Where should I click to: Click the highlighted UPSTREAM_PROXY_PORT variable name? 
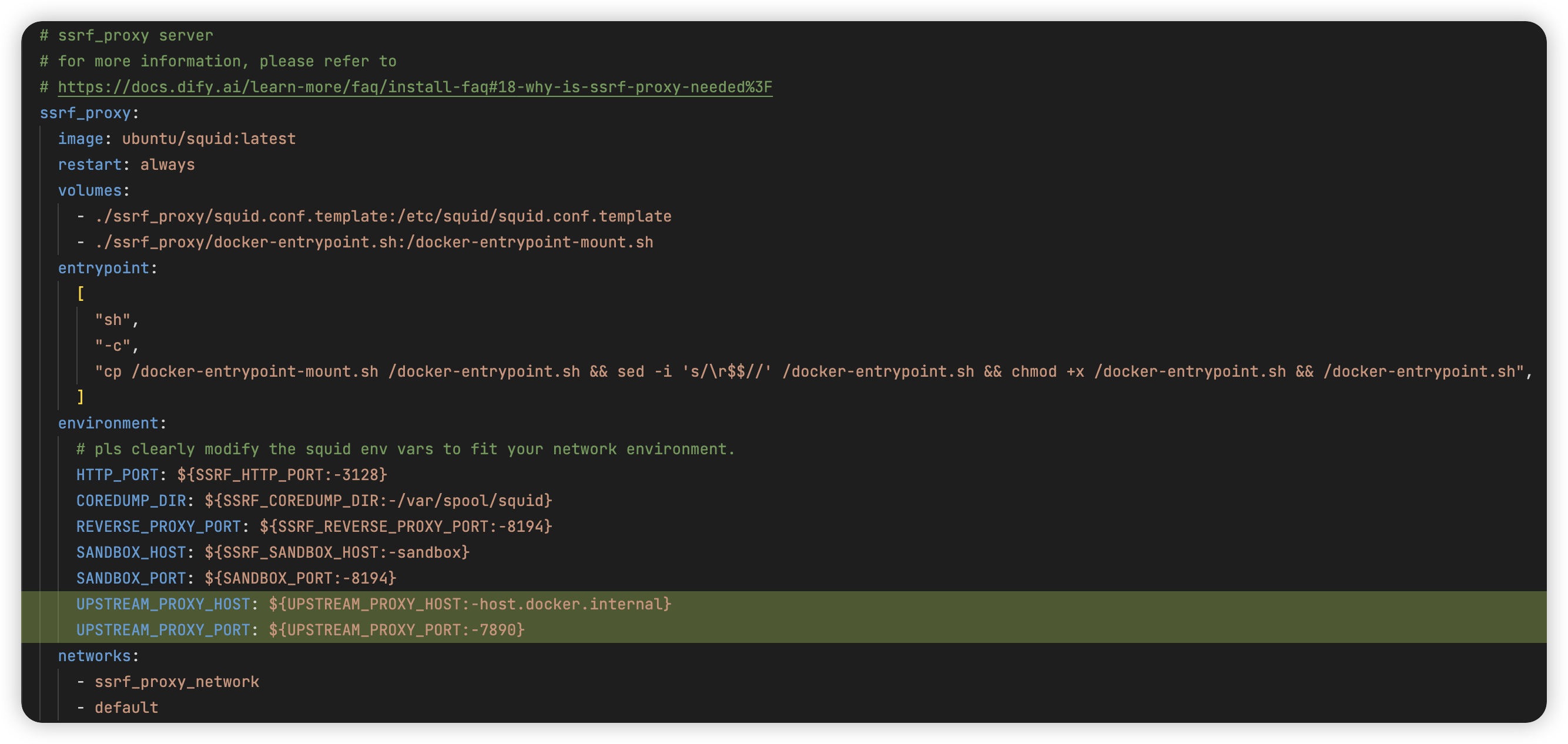pos(163,629)
